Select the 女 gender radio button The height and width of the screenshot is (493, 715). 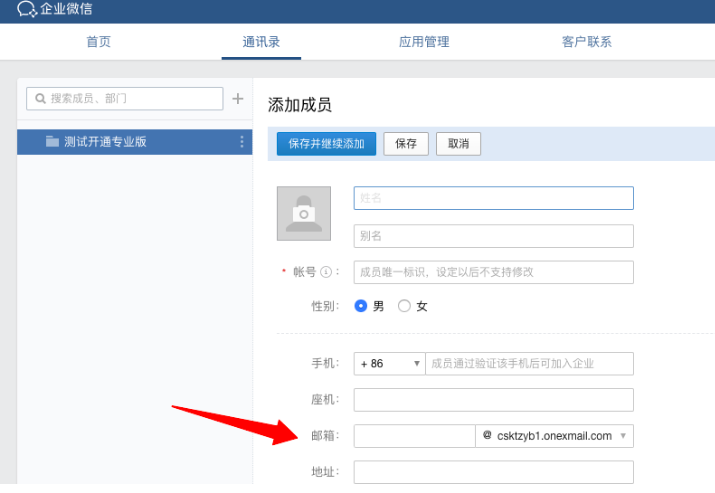point(404,307)
